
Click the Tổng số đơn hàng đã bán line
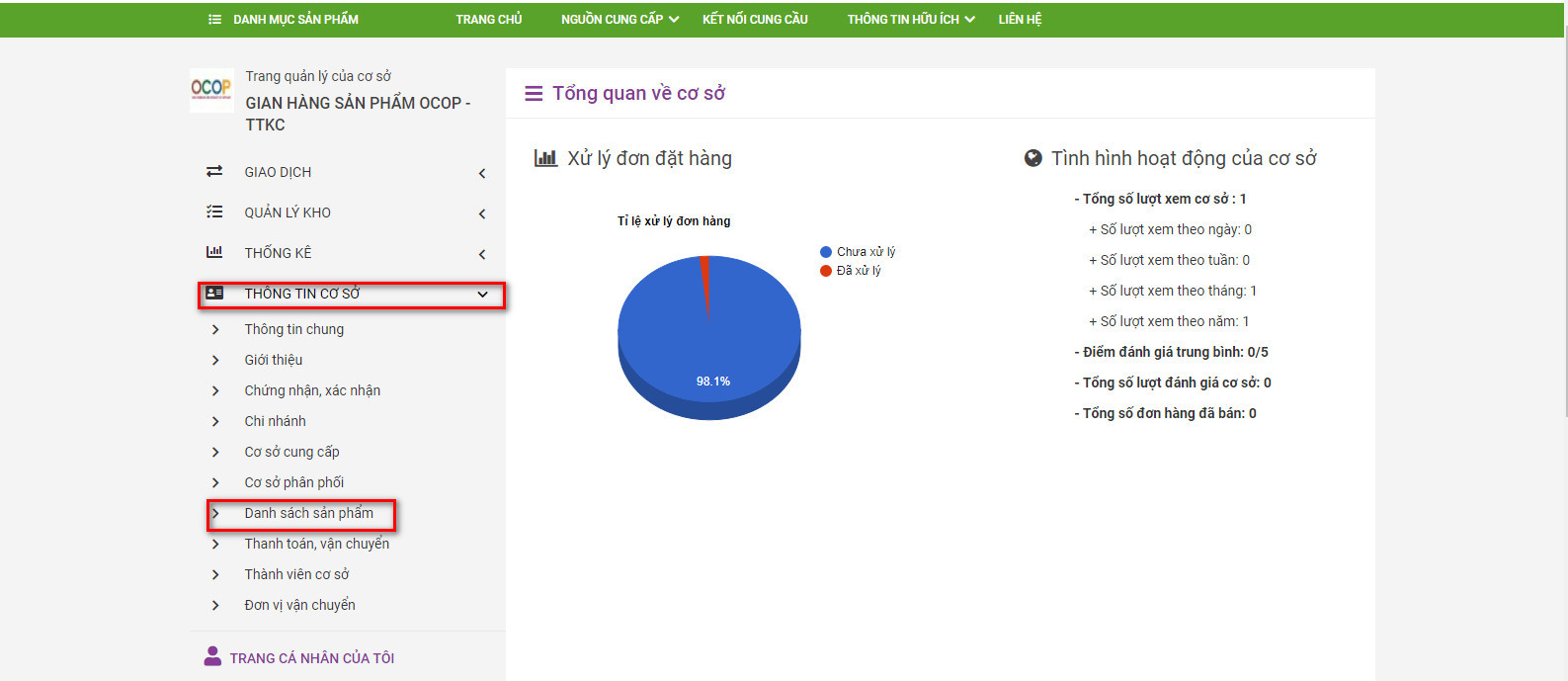click(x=1166, y=413)
